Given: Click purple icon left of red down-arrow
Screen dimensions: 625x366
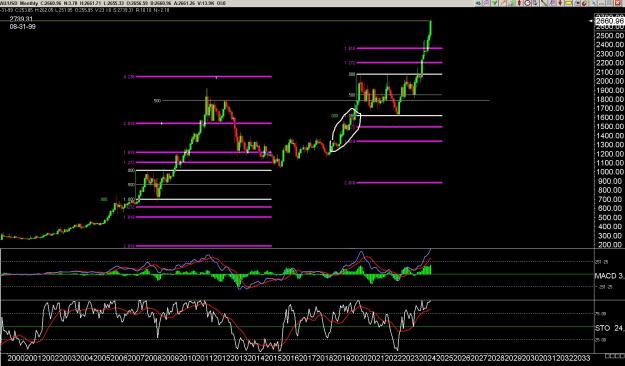Looking at the screenshot, I should [552, 3].
